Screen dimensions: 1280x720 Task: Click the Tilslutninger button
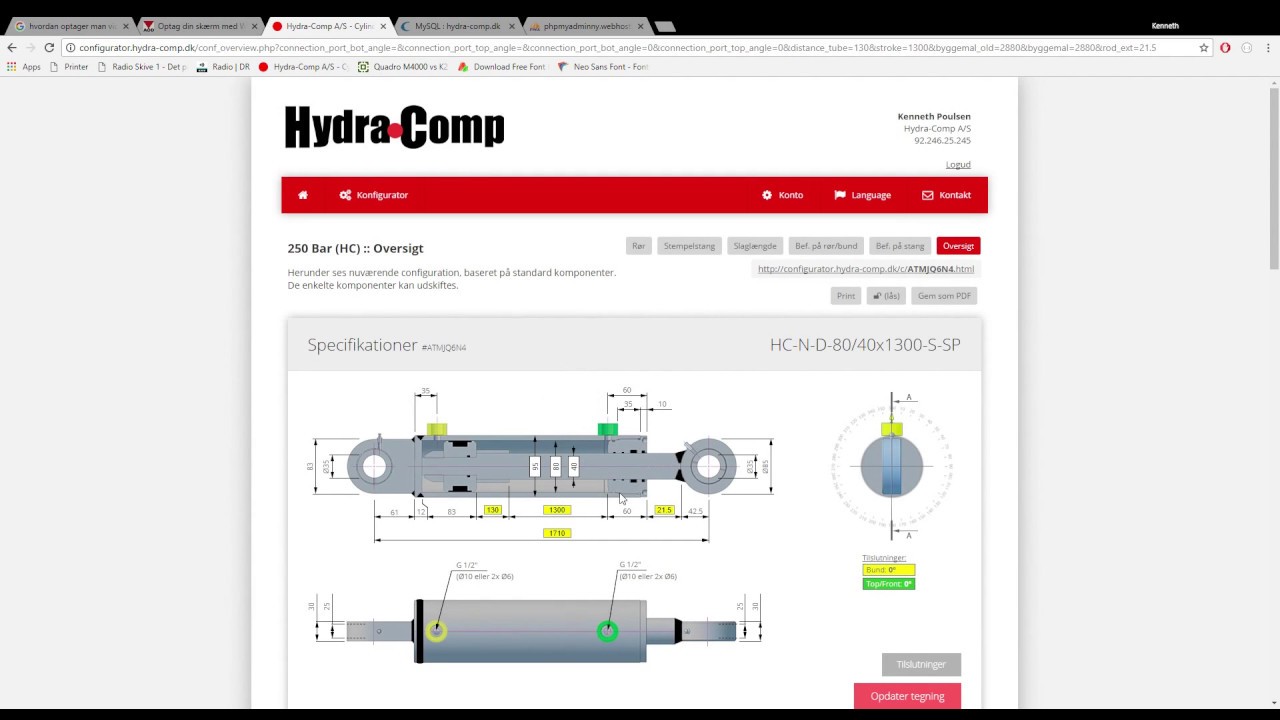921,664
